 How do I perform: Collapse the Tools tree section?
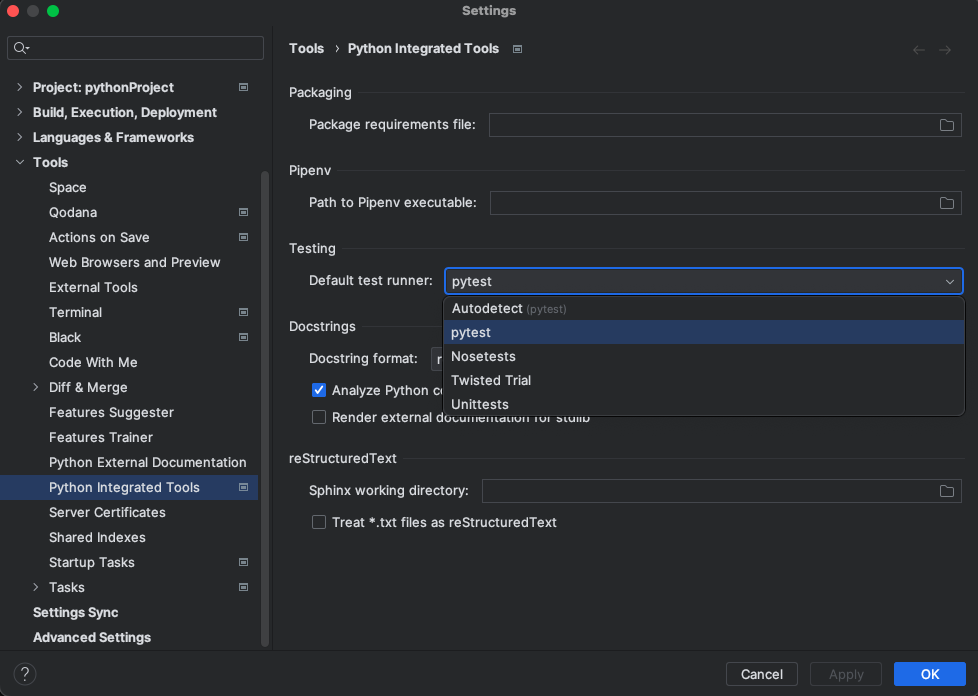click(x=19, y=162)
